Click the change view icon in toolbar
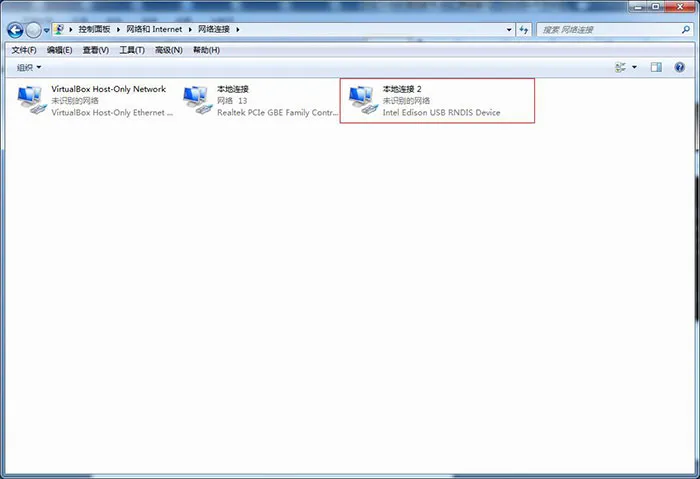700x479 pixels. click(621, 68)
